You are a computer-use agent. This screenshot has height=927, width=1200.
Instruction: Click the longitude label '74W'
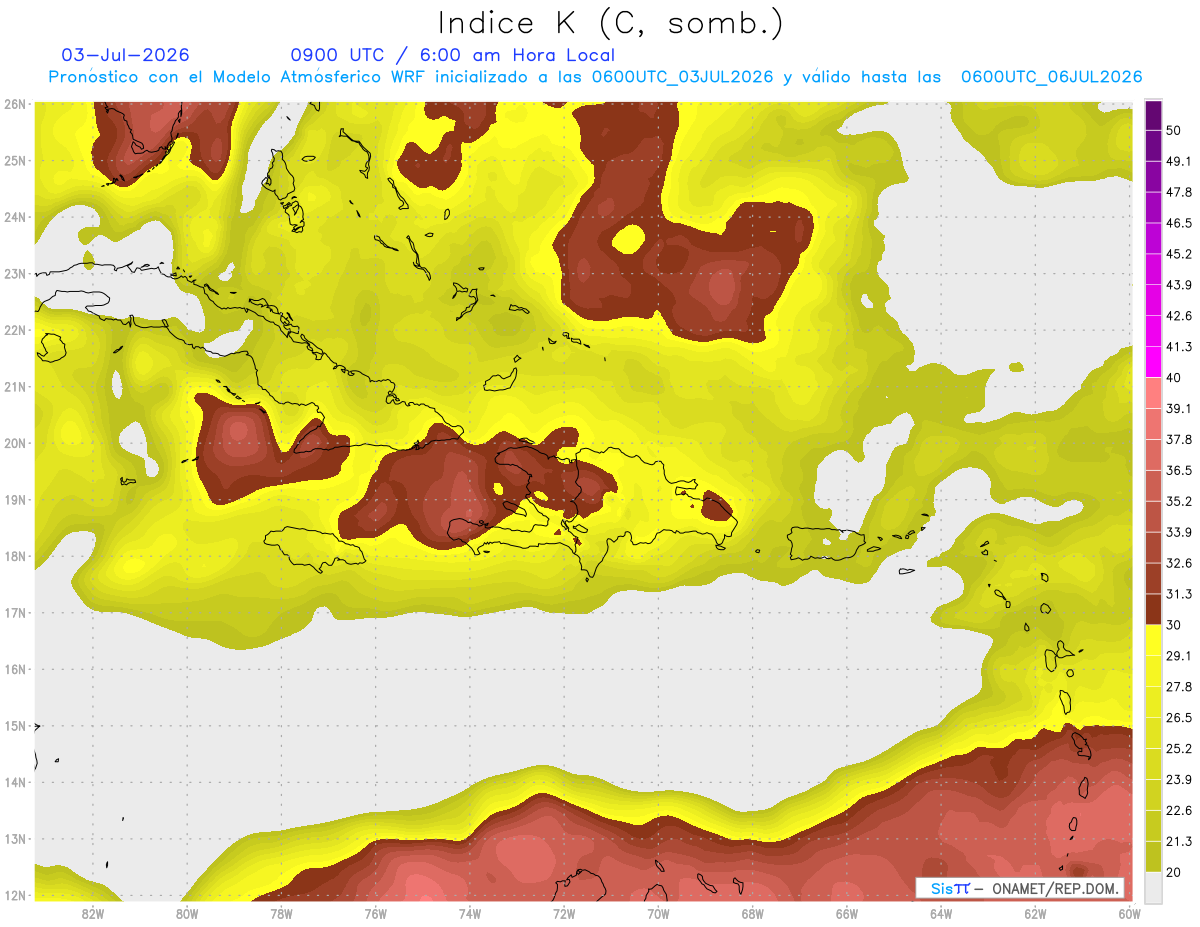(x=470, y=913)
